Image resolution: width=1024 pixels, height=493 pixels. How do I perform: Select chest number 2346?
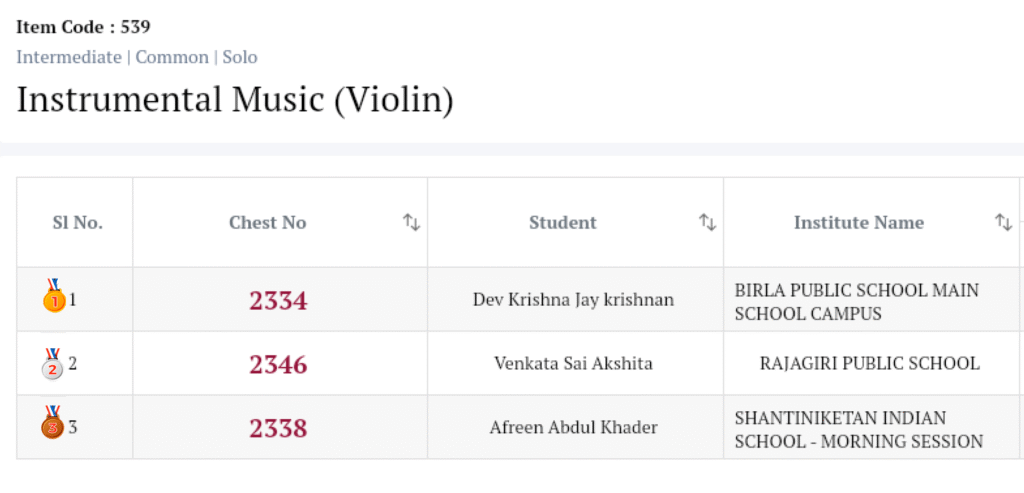click(278, 364)
